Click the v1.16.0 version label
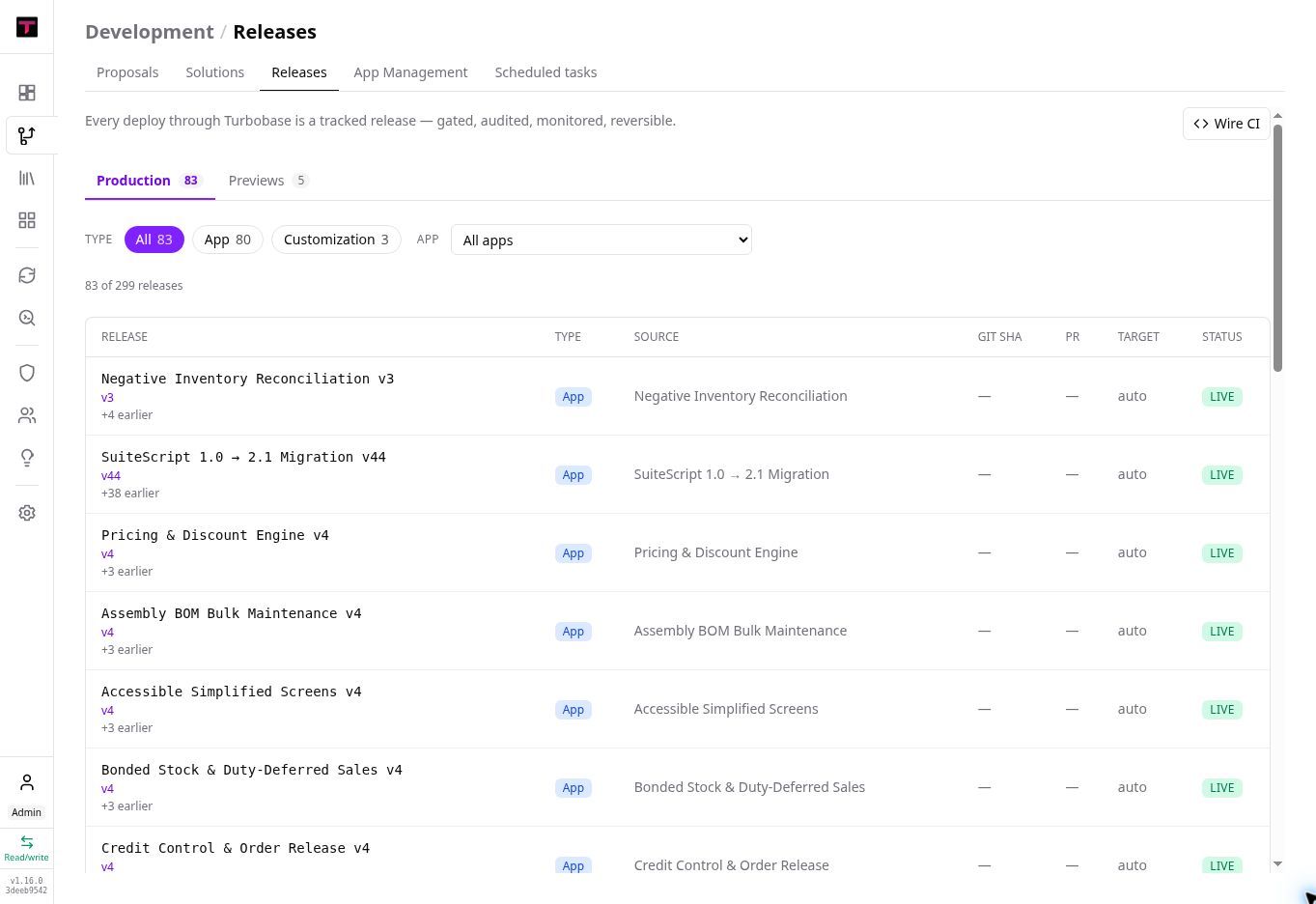This screenshot has width=1316, height=904. coord(27,881)
